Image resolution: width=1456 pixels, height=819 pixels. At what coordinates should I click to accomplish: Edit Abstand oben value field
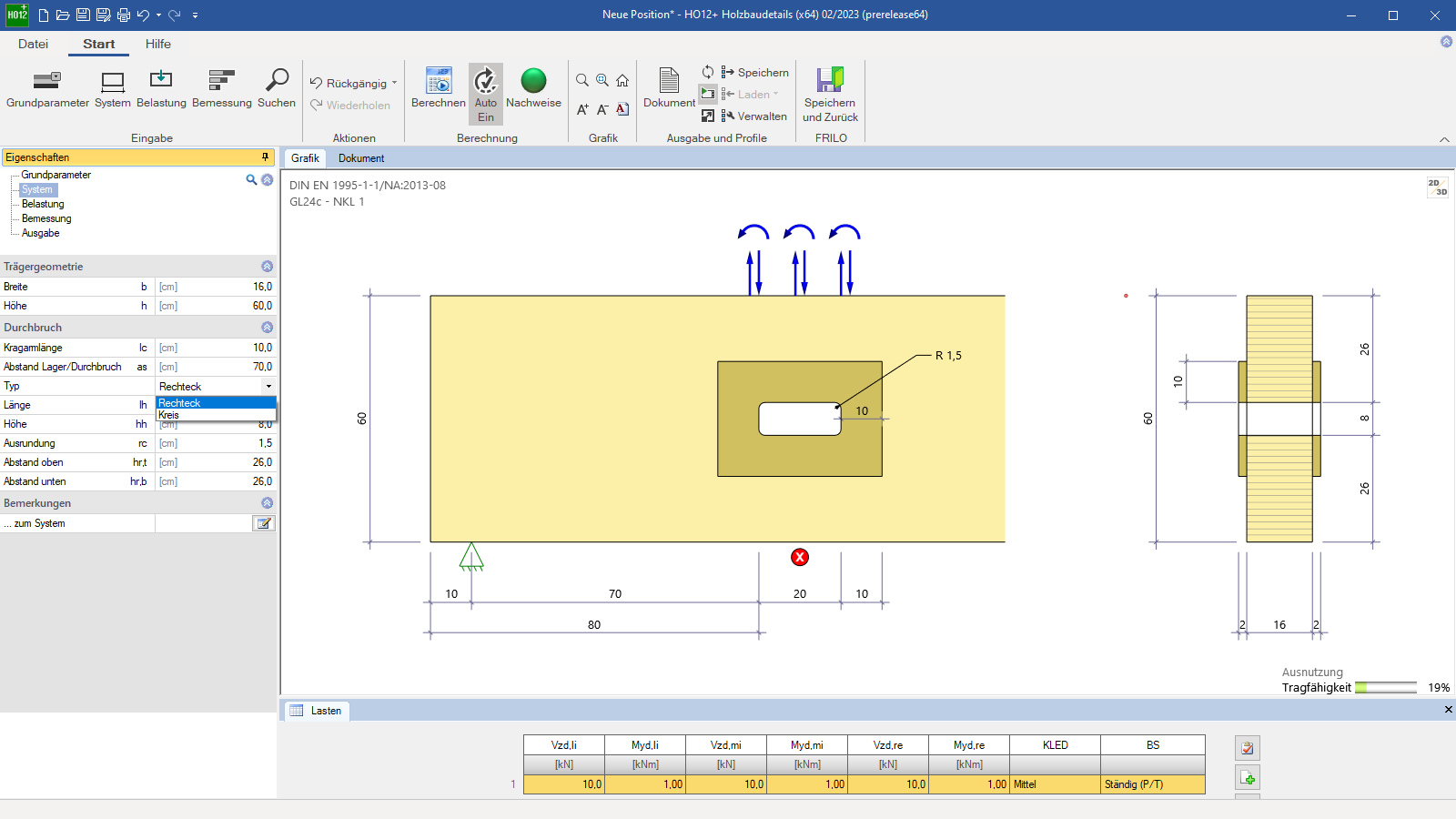215,462
